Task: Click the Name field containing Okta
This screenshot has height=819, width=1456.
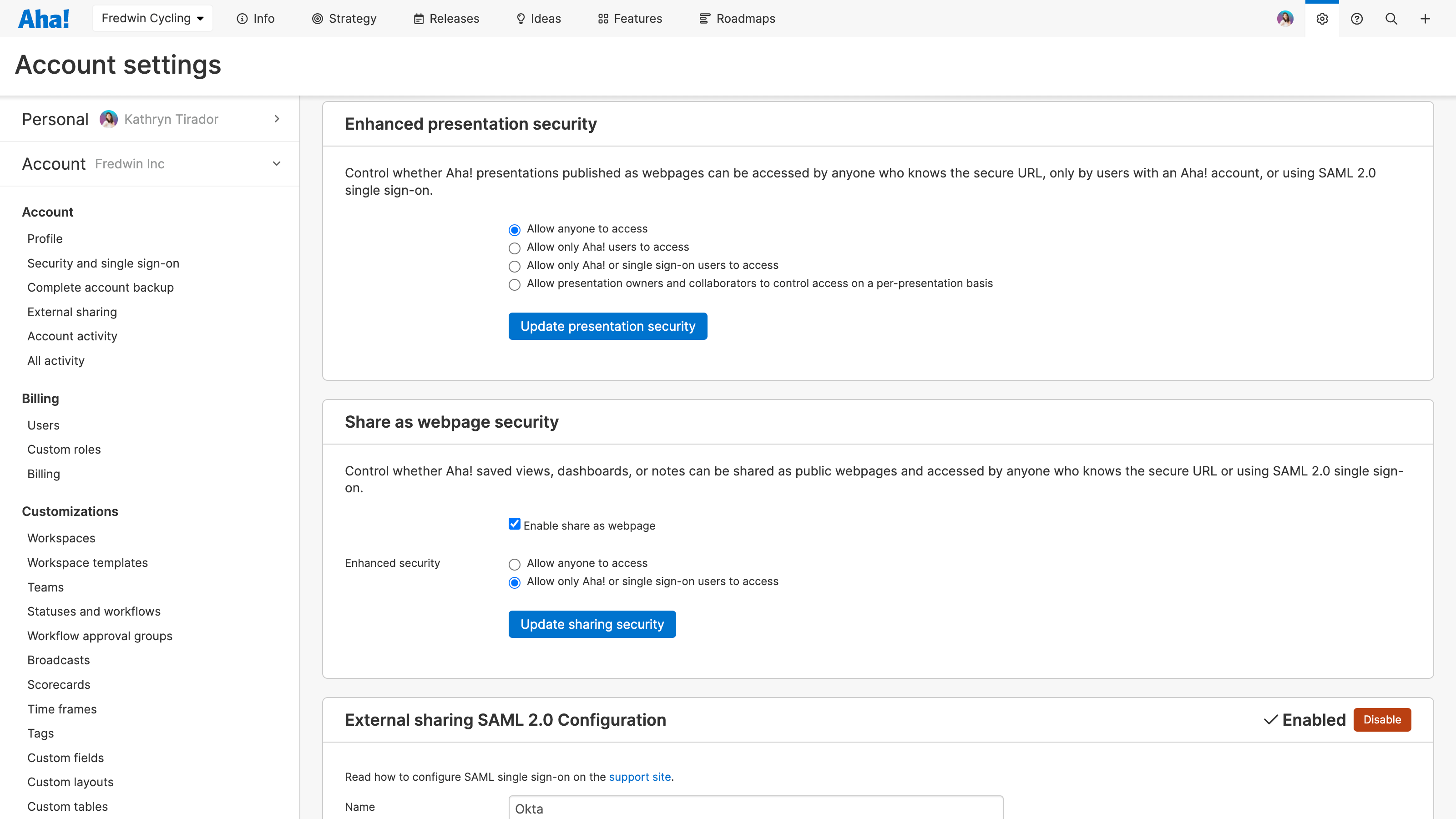Action: 755,808
